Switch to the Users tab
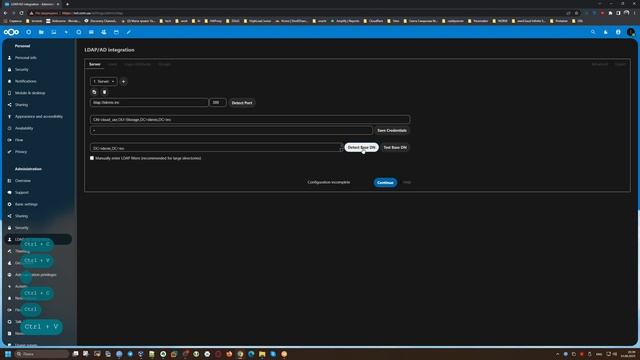 click(x=113, y=64)
